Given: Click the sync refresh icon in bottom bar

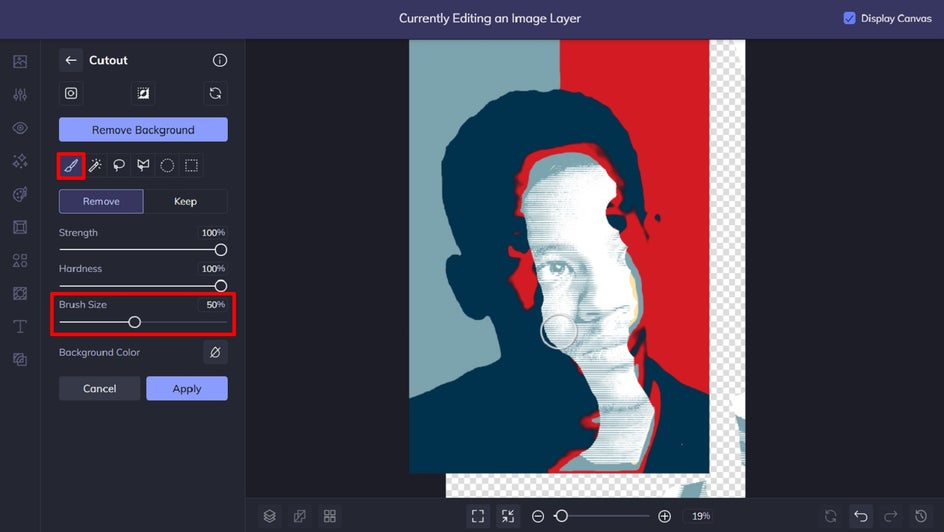Looking at the screenshot, I should click(x=831, y=516).
